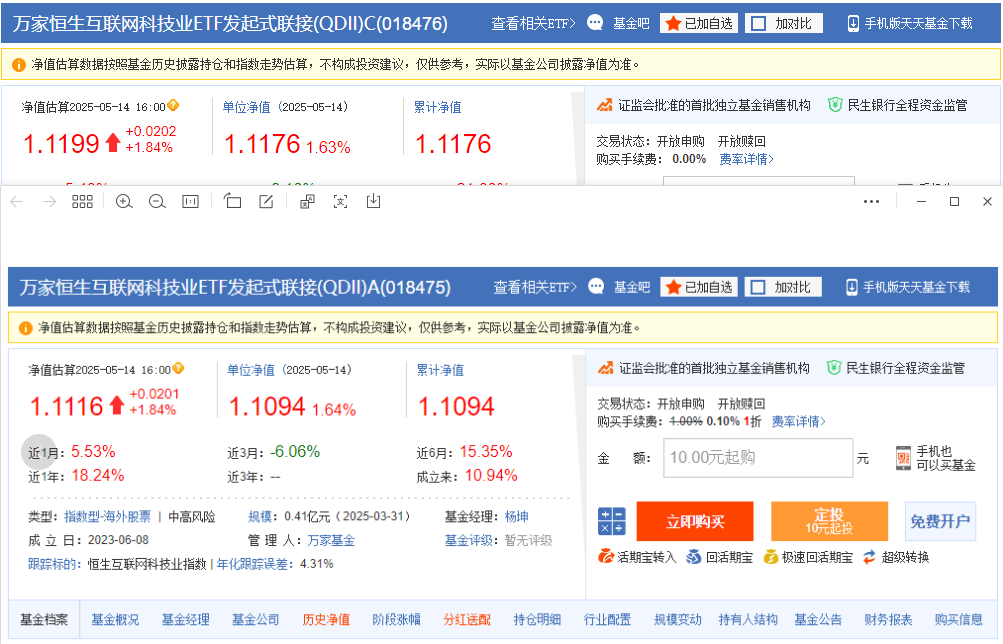Image resolution: width=1003 pixels, height=644 pixels.
Task: Toggle 已加自选 star for fund C
Action: coord(699,24)
